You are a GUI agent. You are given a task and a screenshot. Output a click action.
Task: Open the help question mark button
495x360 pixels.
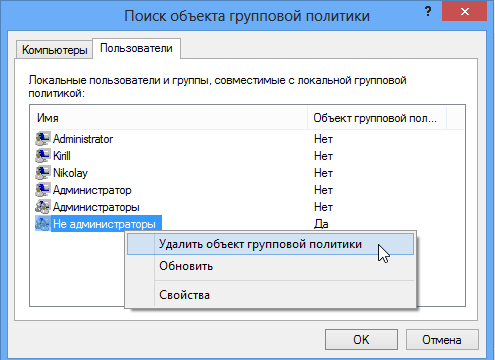pos(428,12)
